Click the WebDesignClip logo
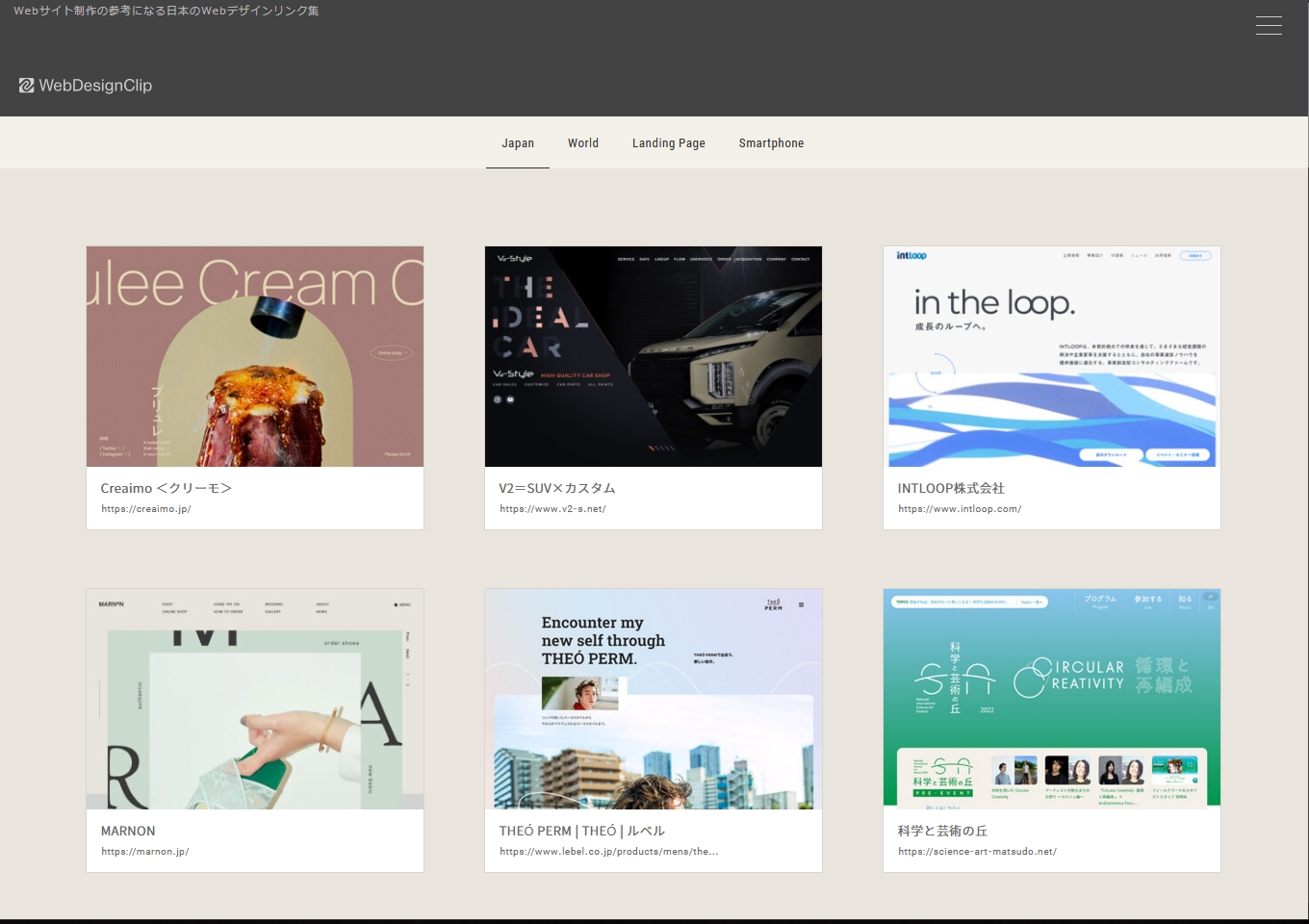The height and width of the screenshot is (924, 1309). [86, 86]
